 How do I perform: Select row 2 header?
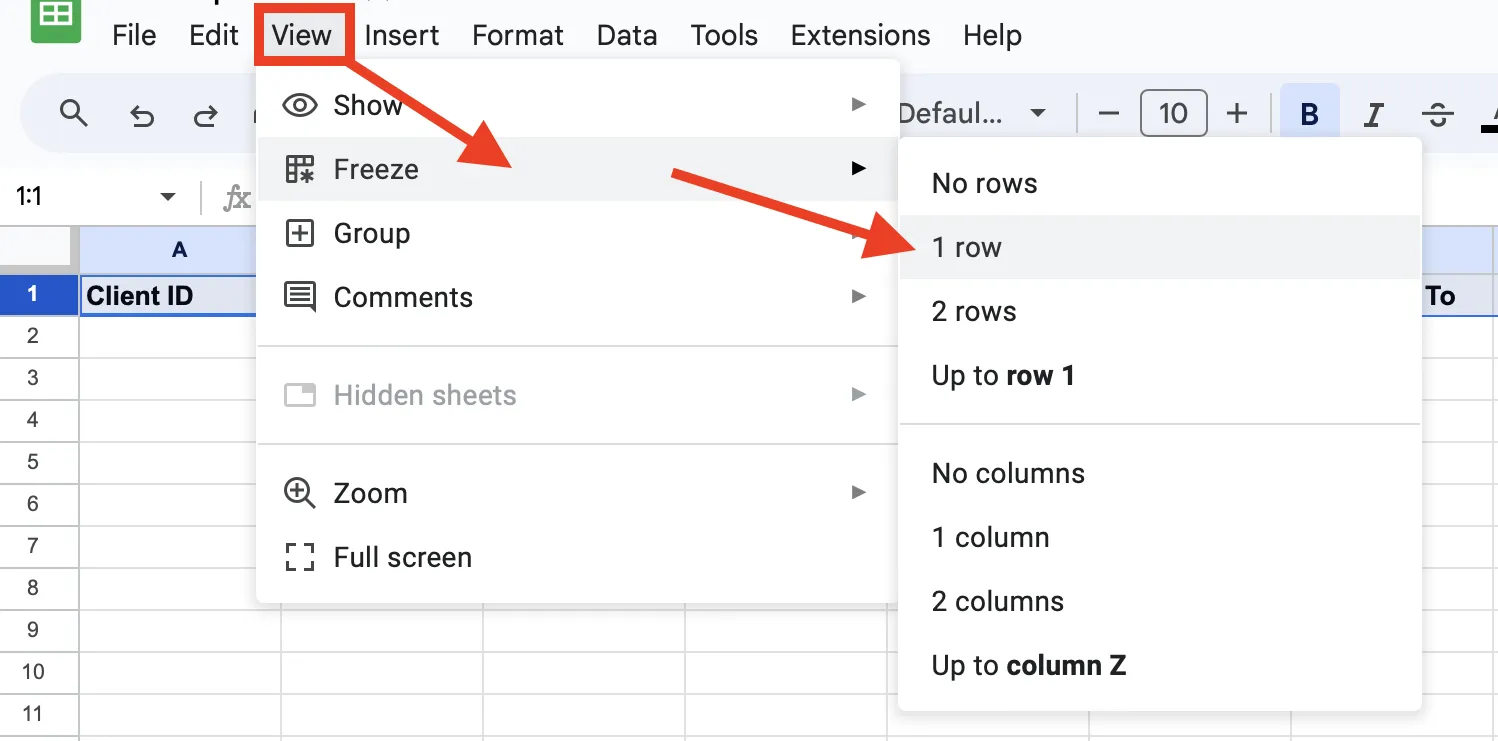39,336
